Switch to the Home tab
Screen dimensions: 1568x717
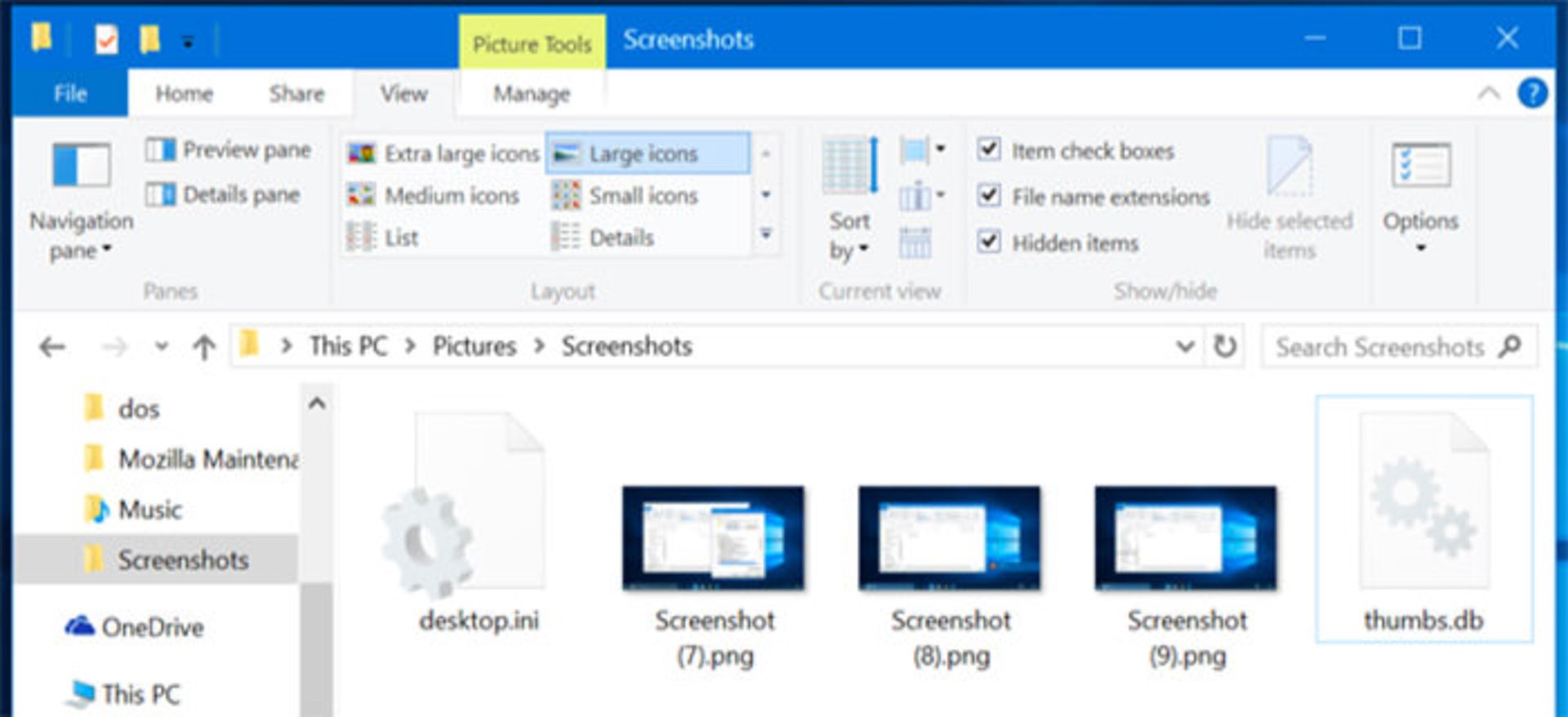click(x=185, y=94)
